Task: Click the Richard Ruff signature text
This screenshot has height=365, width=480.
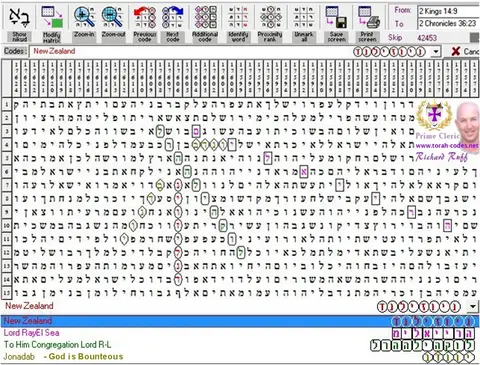Action: pyautogui.click(x=442, y=157)
